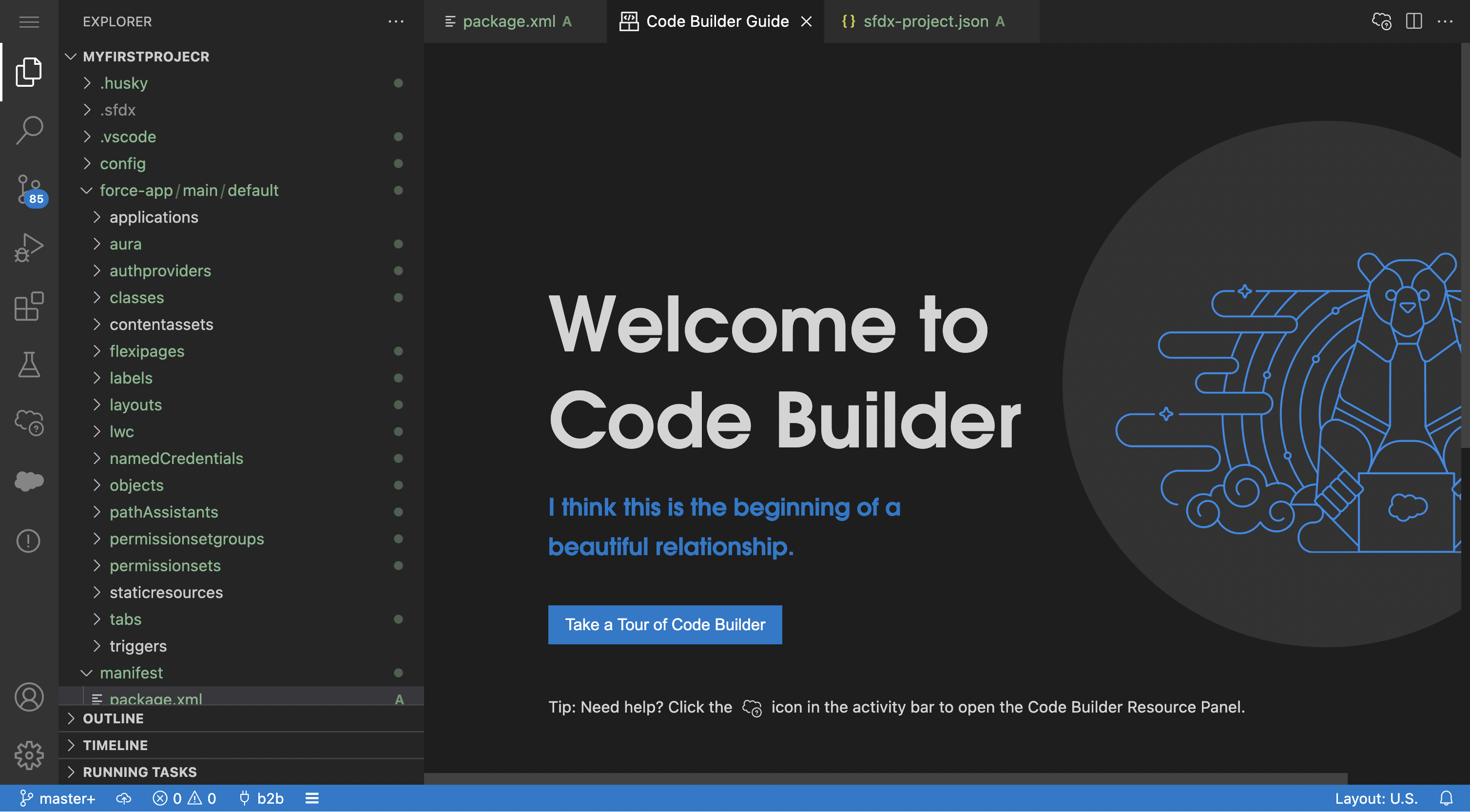Click the Org Browser cloud icon
Screen dimensions: 1470x812
click(x=29, y=481)
